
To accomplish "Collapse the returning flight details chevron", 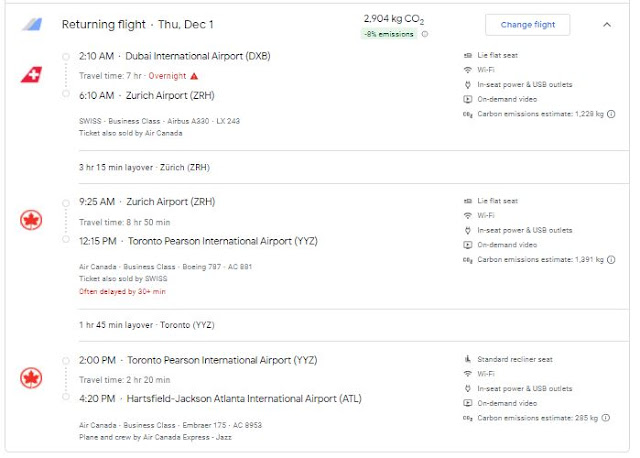I will point(607,24).
